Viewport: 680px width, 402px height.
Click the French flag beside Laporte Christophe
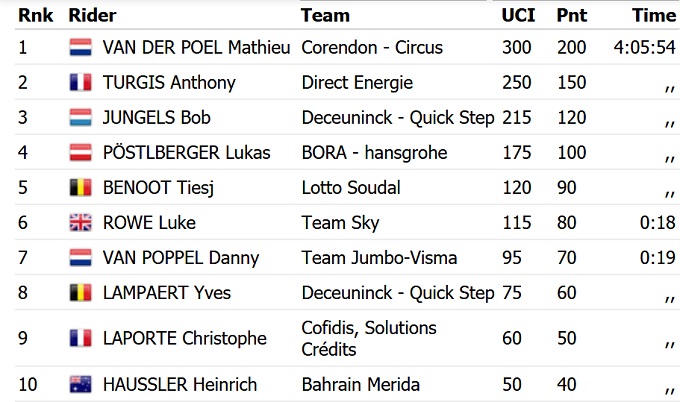point(80,338)
